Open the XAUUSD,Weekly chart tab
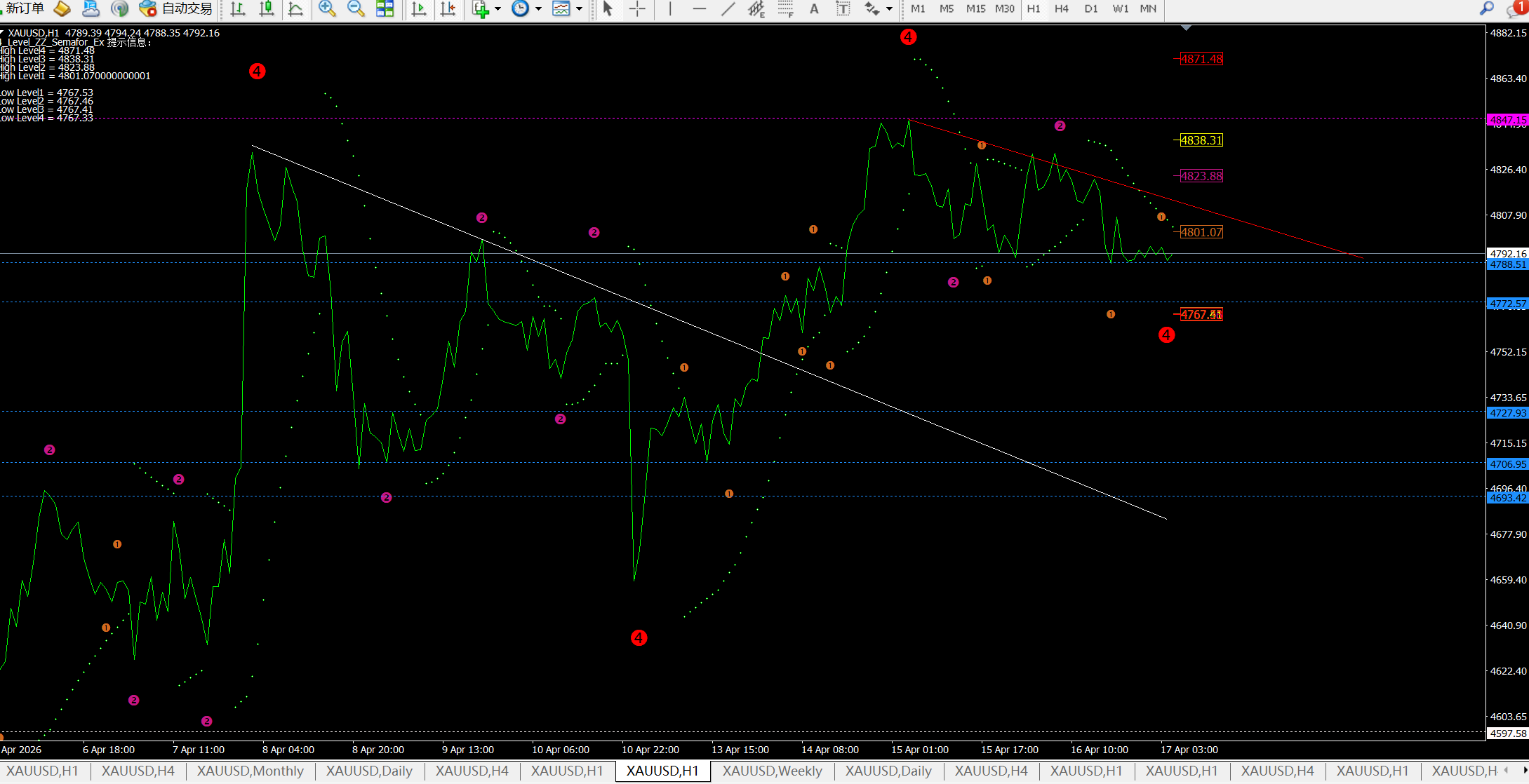1529x784 pixels. (772, 771)
